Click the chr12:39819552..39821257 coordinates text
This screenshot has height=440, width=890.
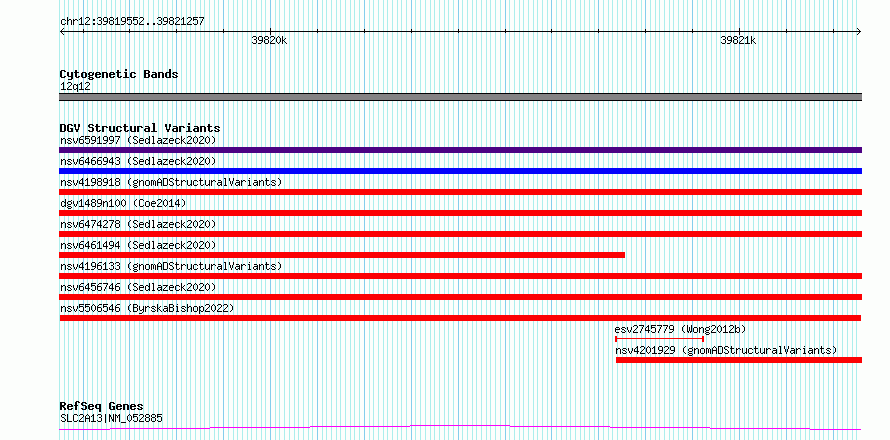click(x=132, y=22)
